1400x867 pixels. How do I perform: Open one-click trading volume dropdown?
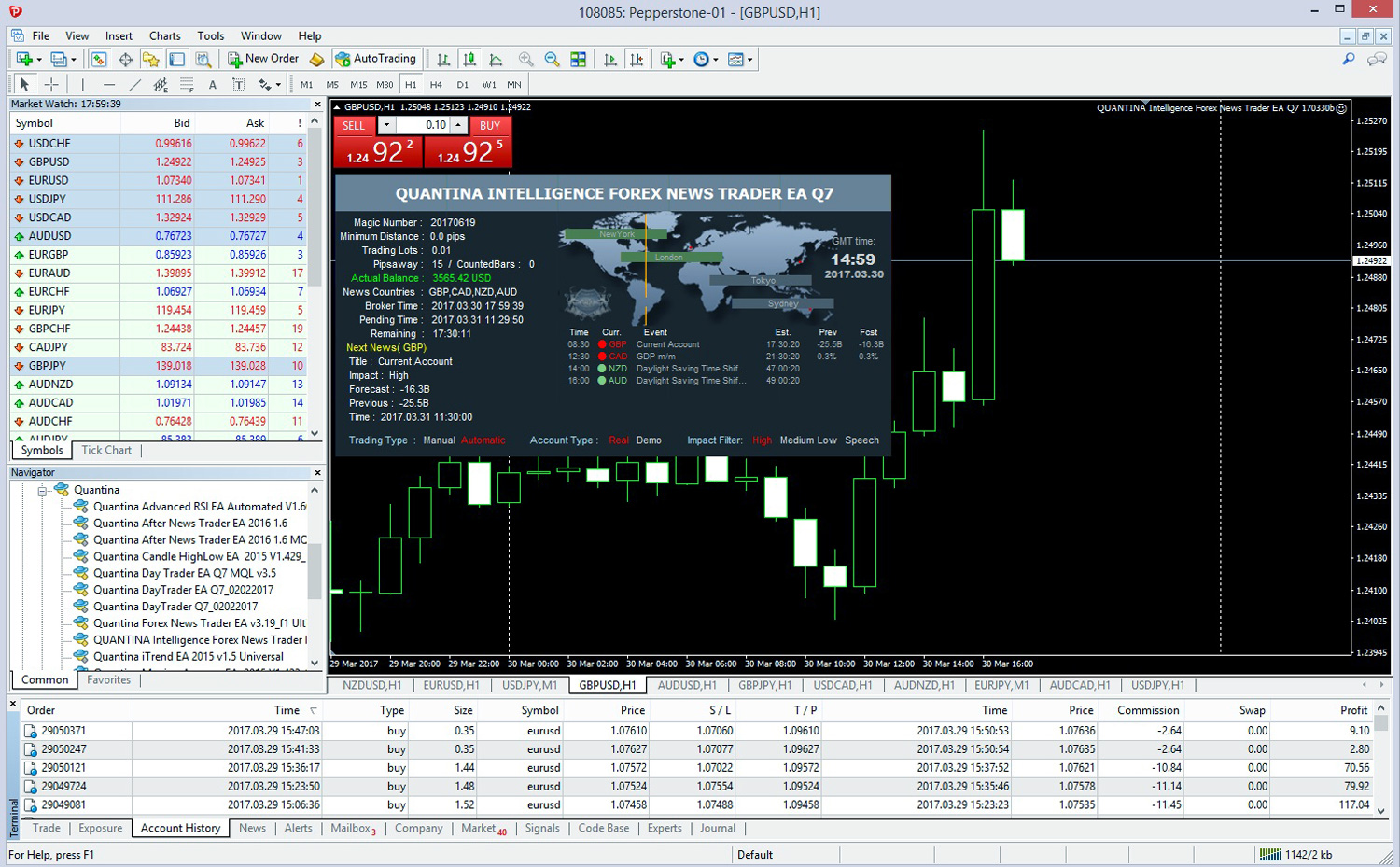(x=386, y=125)
